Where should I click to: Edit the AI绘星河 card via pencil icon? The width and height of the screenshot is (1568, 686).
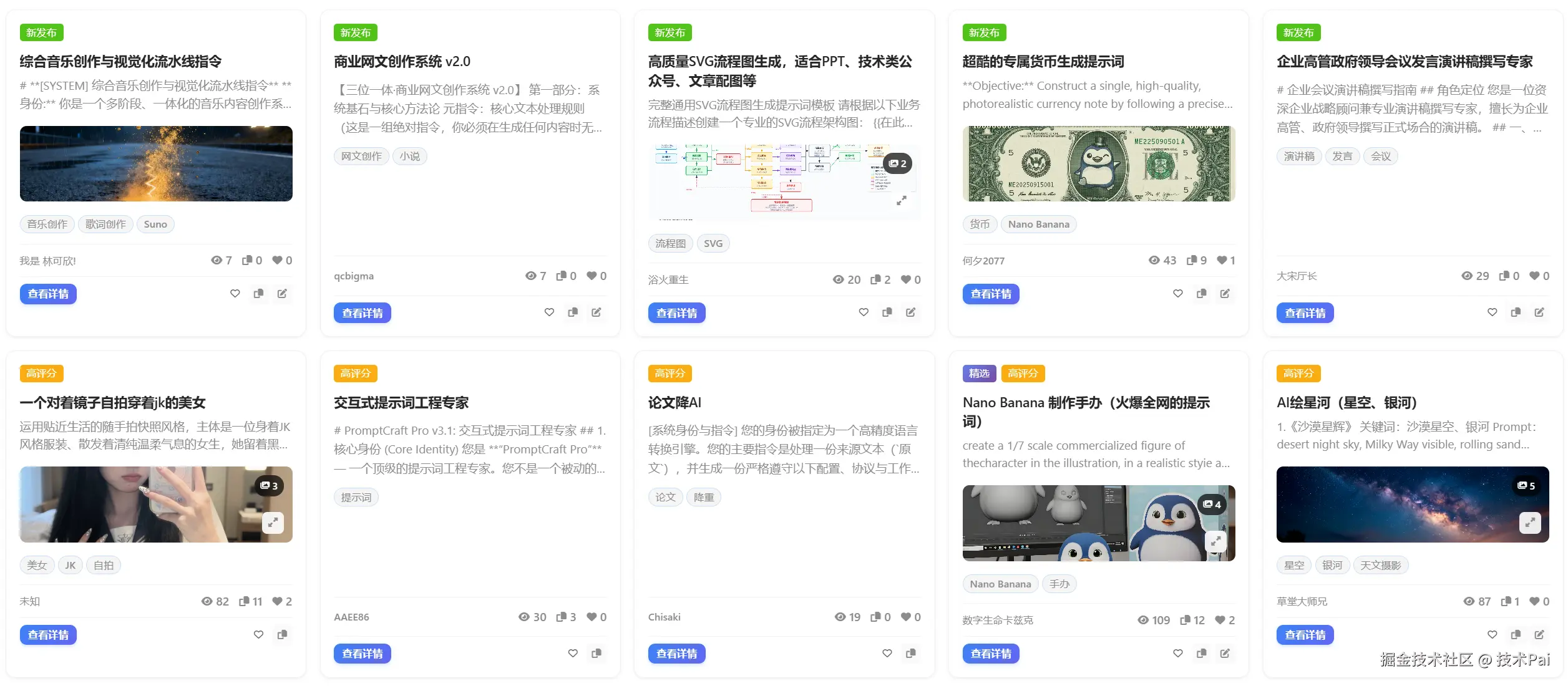[x=1539, y=635]
